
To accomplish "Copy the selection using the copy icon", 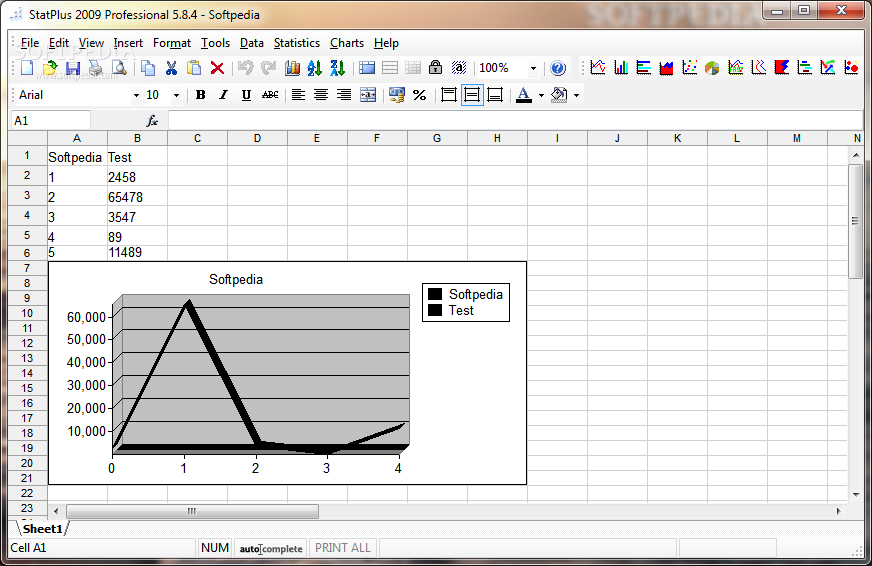I will 148,68.
